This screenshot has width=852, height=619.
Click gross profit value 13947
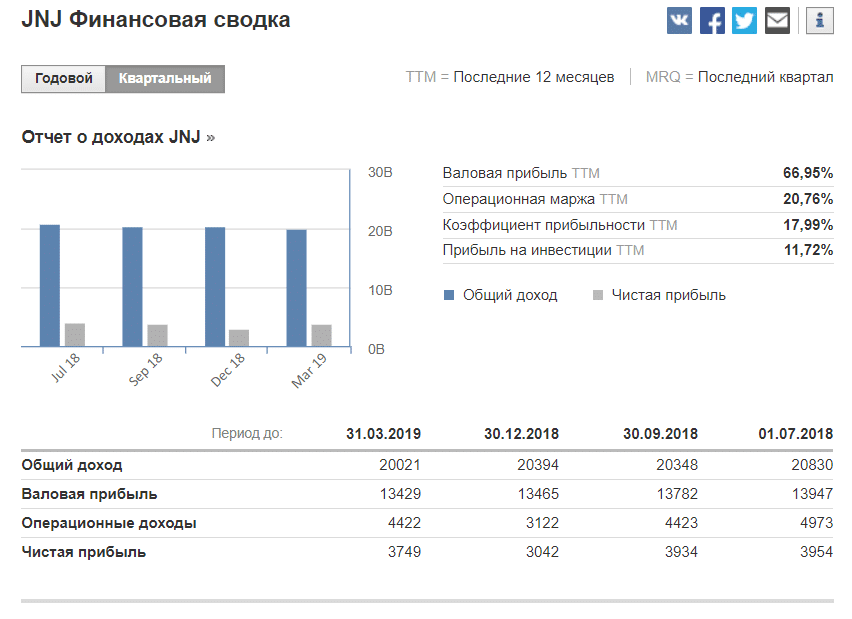click(812, 494)
